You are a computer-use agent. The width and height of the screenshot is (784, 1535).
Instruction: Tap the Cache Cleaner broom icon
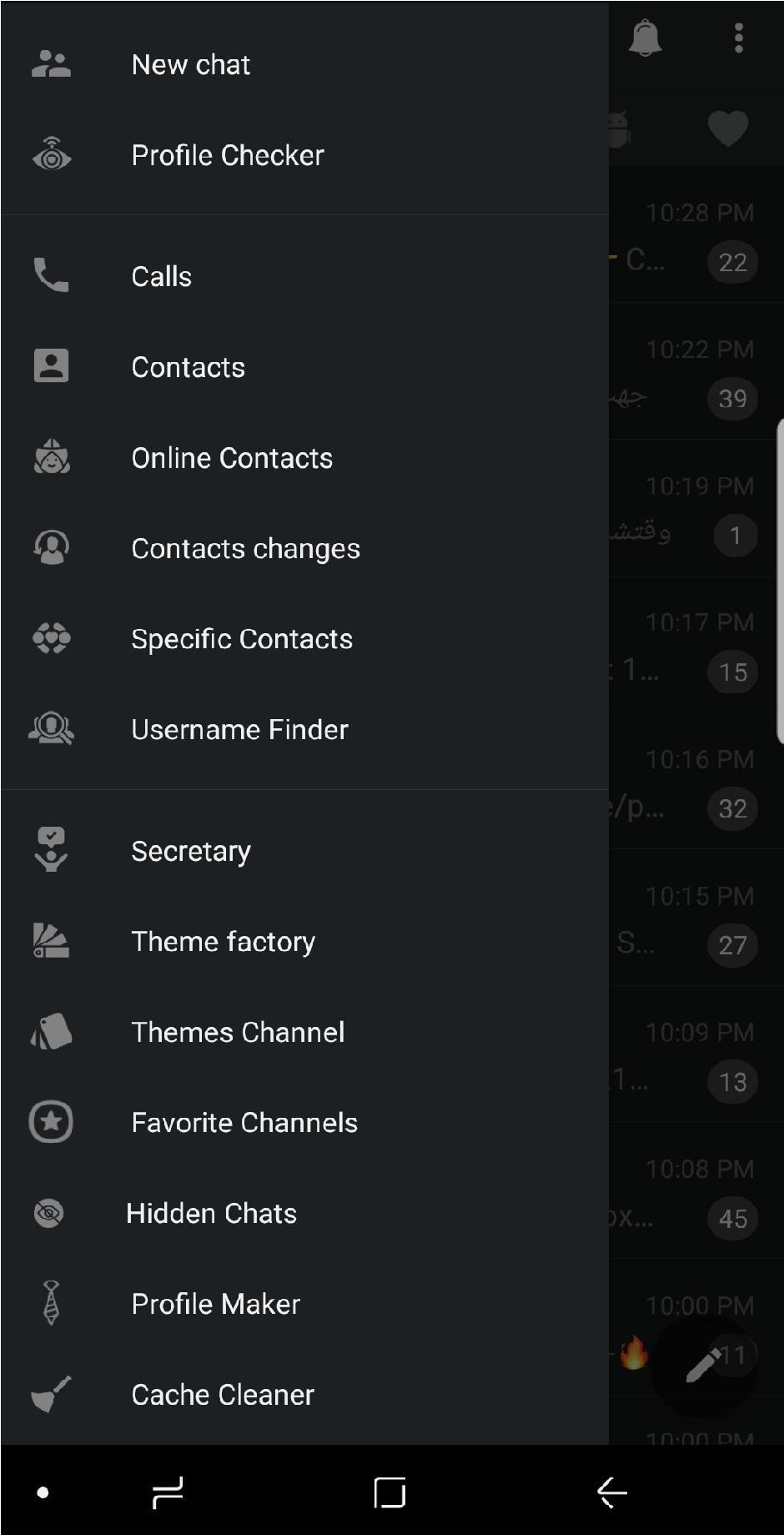52,1394
